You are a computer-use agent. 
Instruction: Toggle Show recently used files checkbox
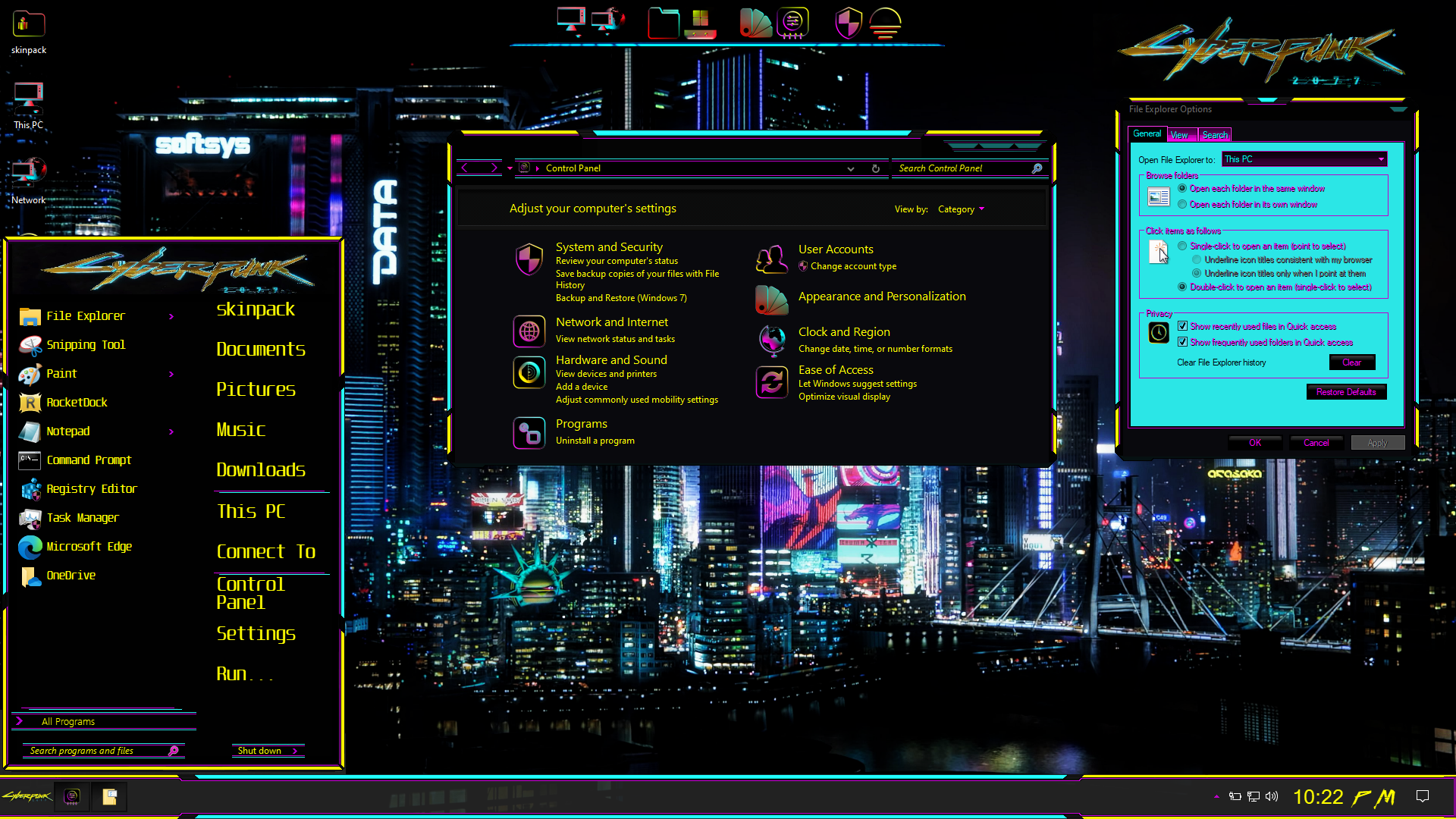click(x=1184, y=326)
